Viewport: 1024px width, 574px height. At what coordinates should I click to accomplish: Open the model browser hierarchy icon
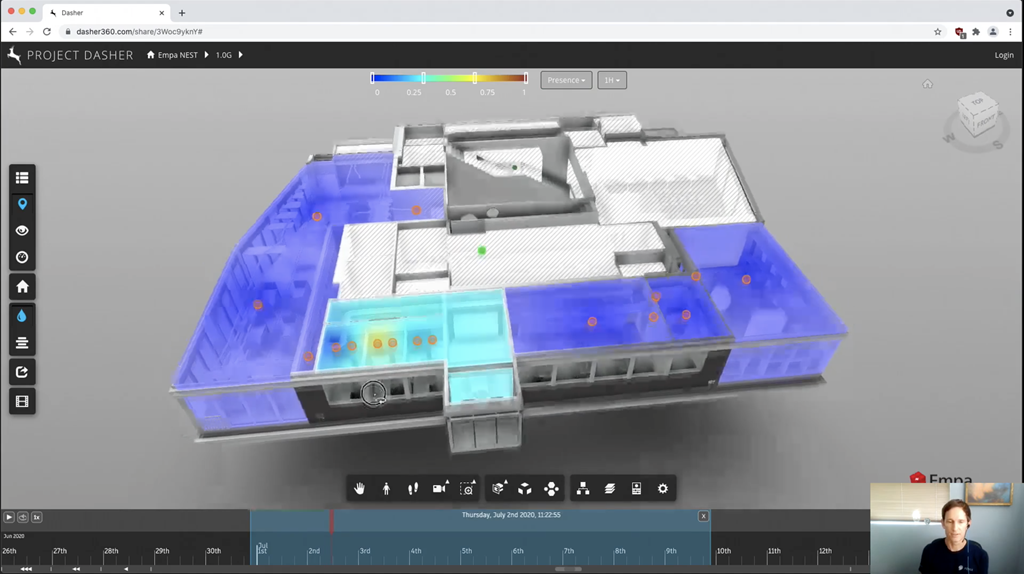[583, 488]
